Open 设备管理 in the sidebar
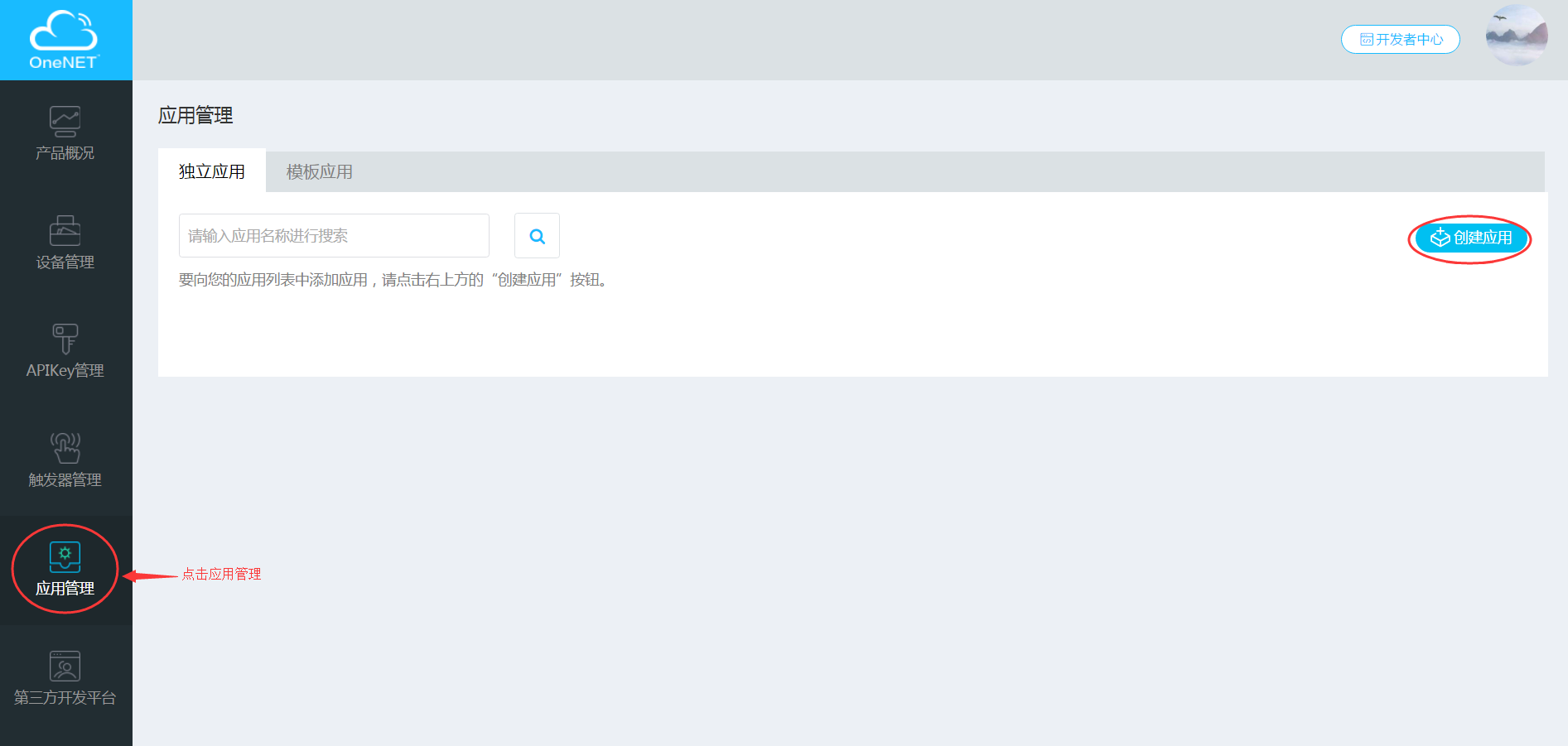 [x=65, y=243]
